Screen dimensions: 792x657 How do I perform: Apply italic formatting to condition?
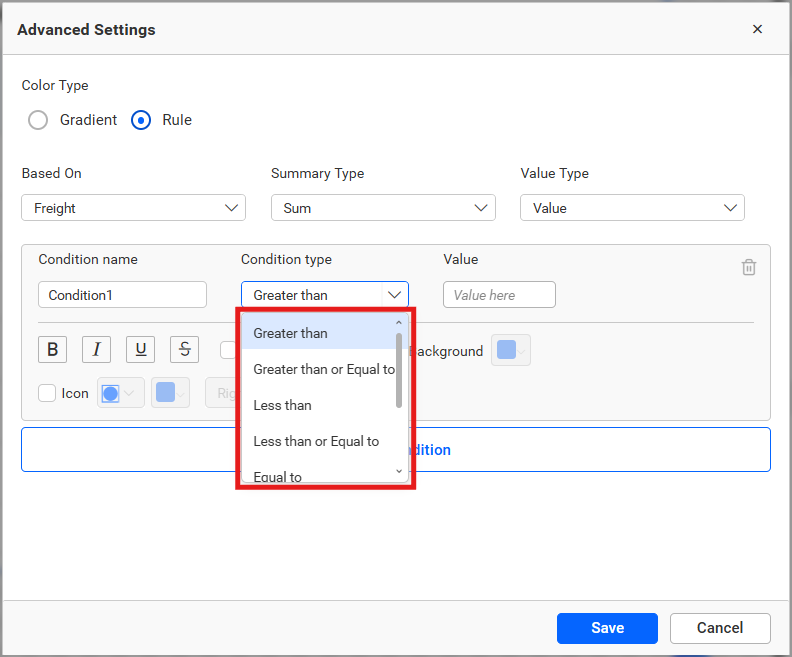click(x=96, y=349)
